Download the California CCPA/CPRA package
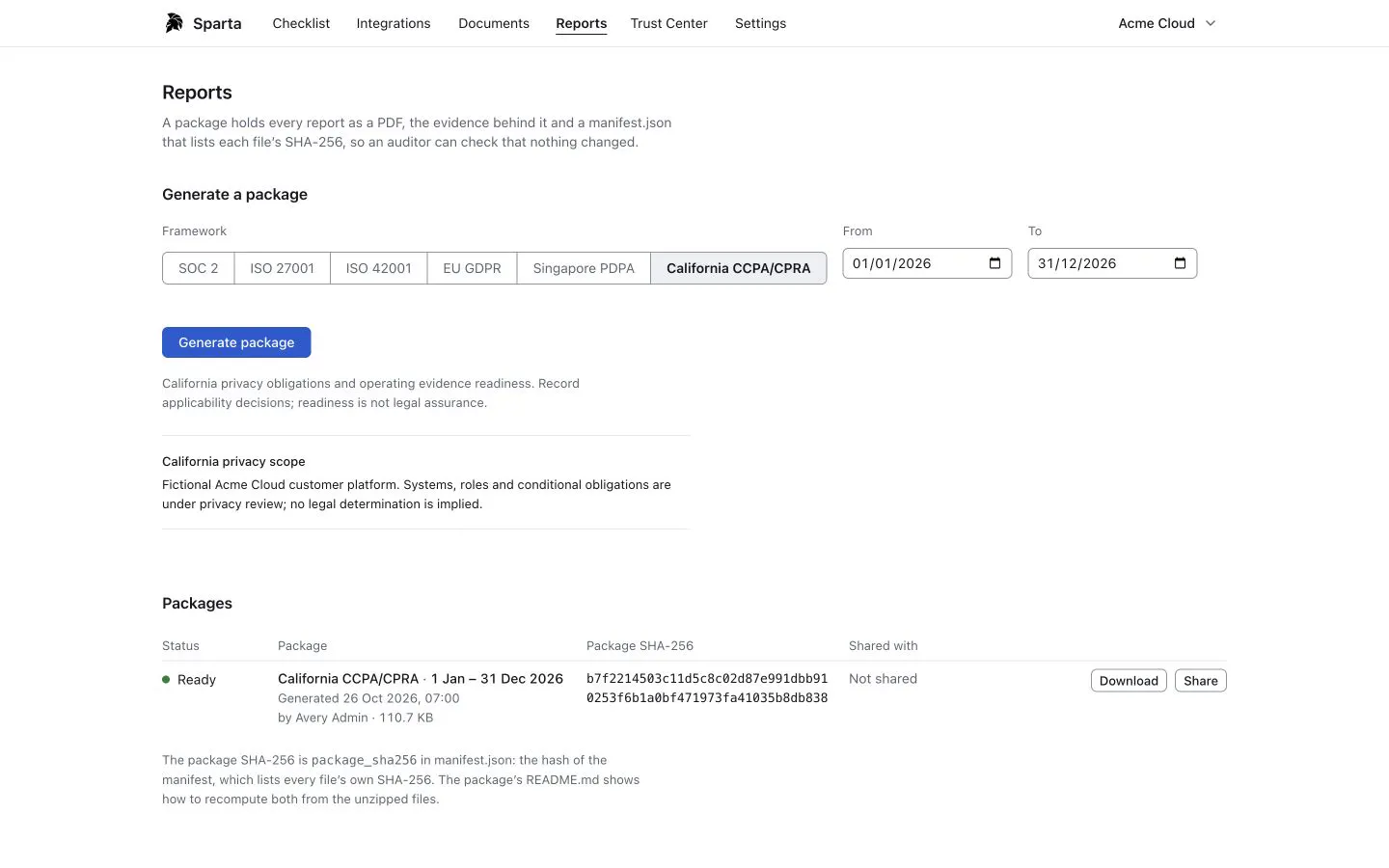Screen dimensions: 1389x868 (x=1129, y=681)
